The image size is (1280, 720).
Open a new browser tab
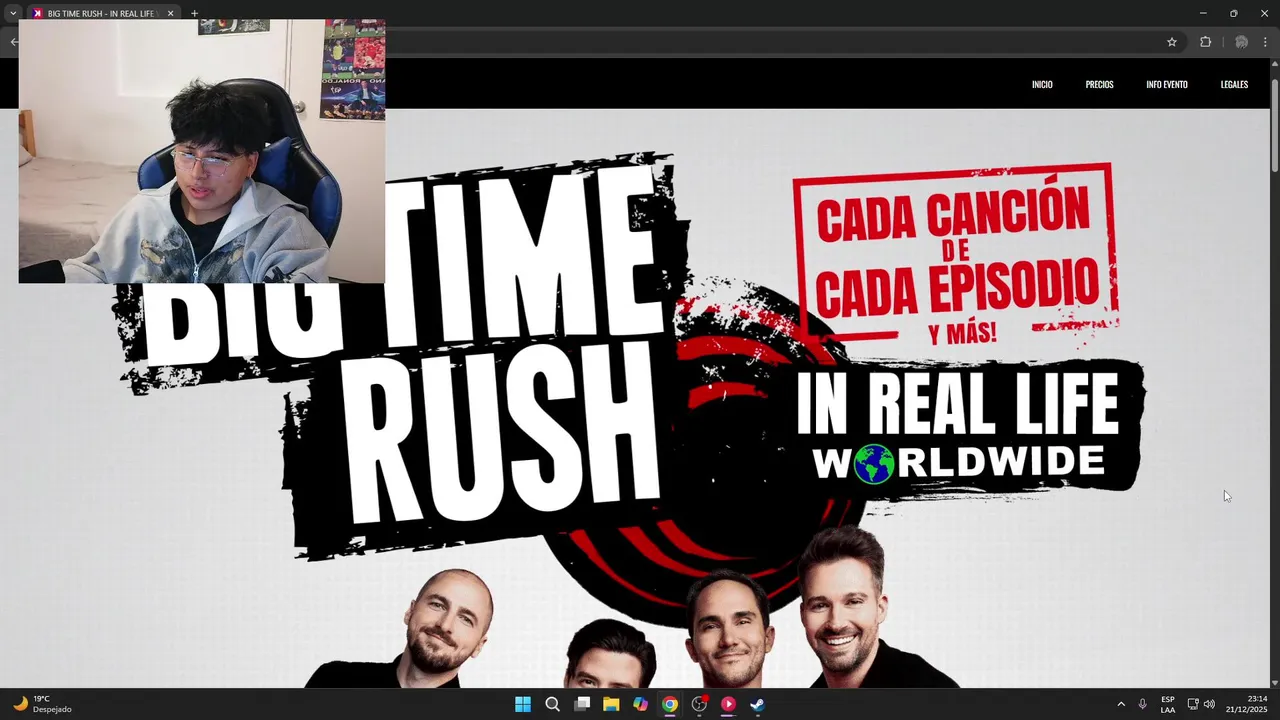point(194,13)
